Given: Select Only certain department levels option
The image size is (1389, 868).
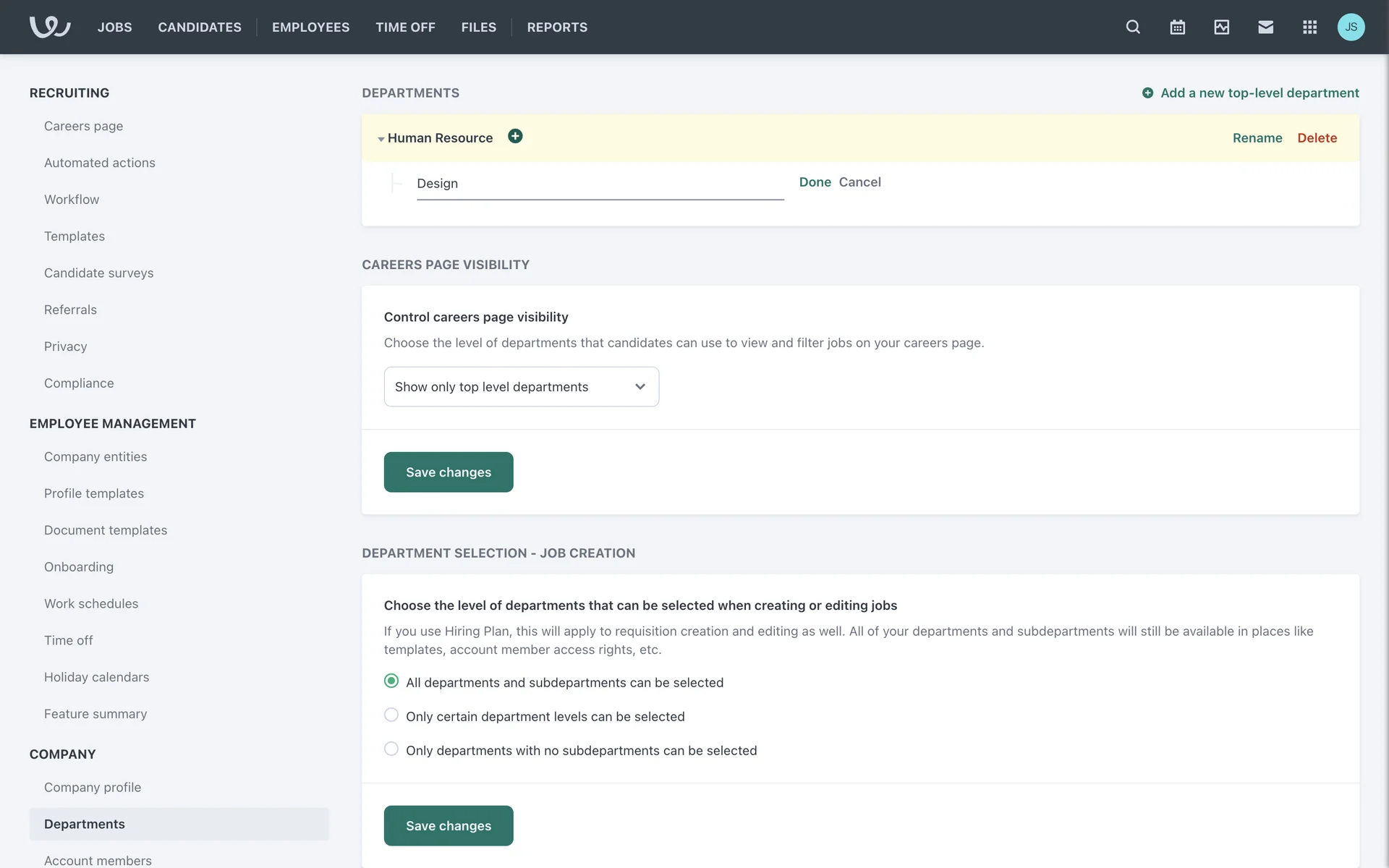Looking at the screenshot, I should click(x=391, y=715).
